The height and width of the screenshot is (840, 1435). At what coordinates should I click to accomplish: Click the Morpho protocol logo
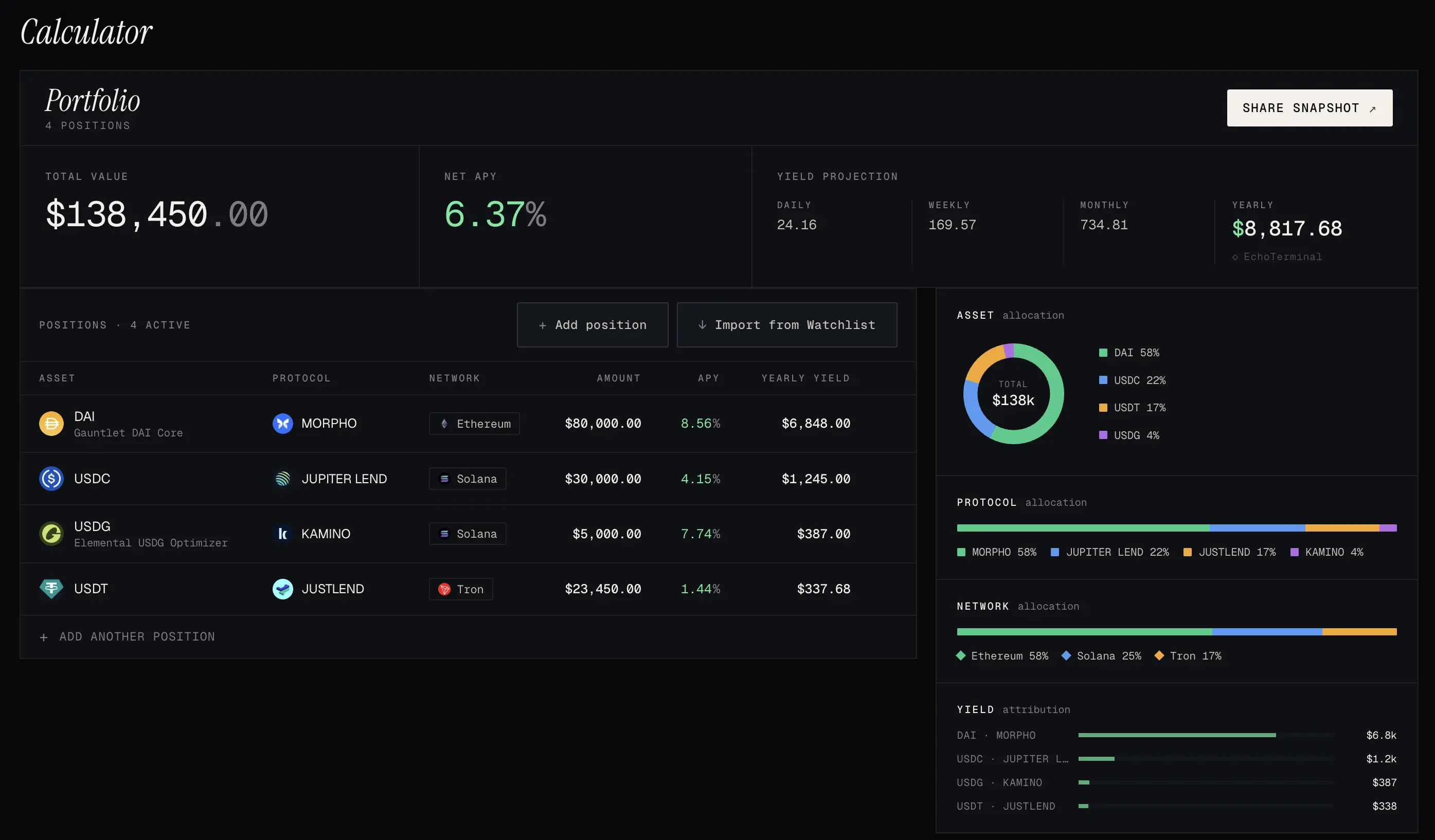pyautogui.click(x=282, y=424)
